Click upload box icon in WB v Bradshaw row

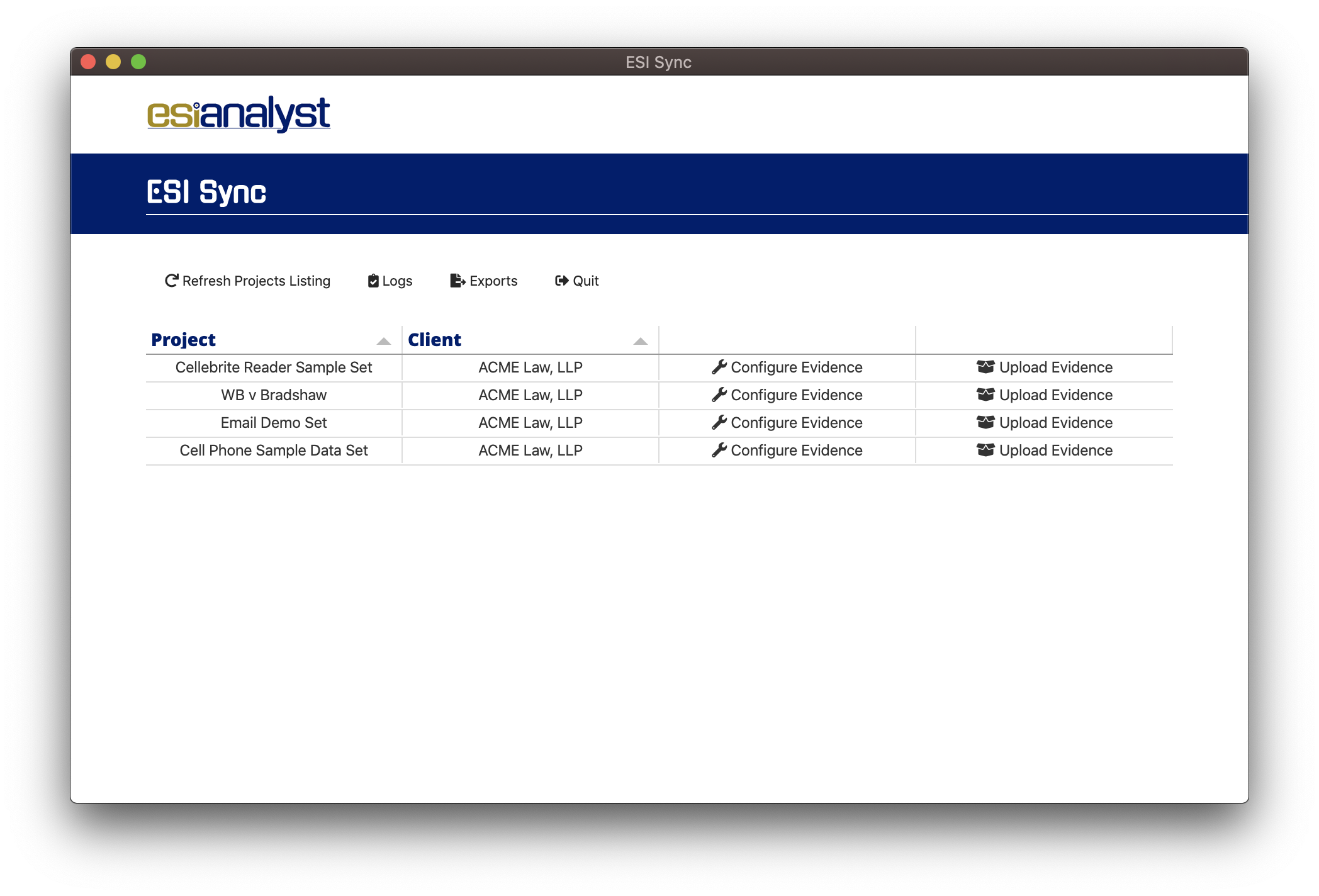[x=985, y=395]
